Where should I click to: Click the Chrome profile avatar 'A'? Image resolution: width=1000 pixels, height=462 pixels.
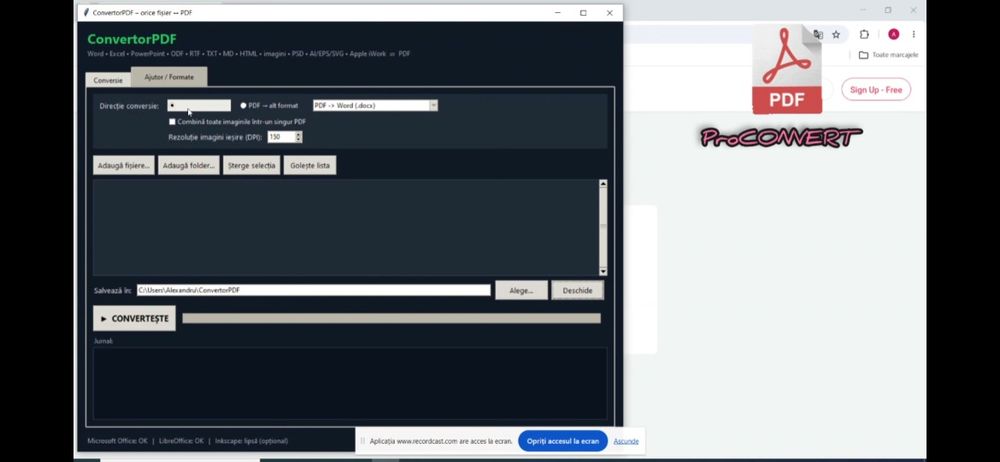pos(893,34)
